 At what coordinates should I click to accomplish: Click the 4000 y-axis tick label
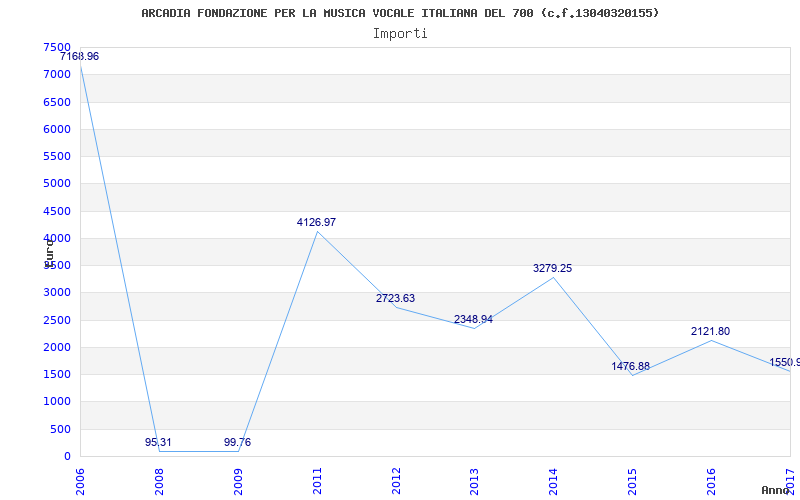[x=57, y=238]
